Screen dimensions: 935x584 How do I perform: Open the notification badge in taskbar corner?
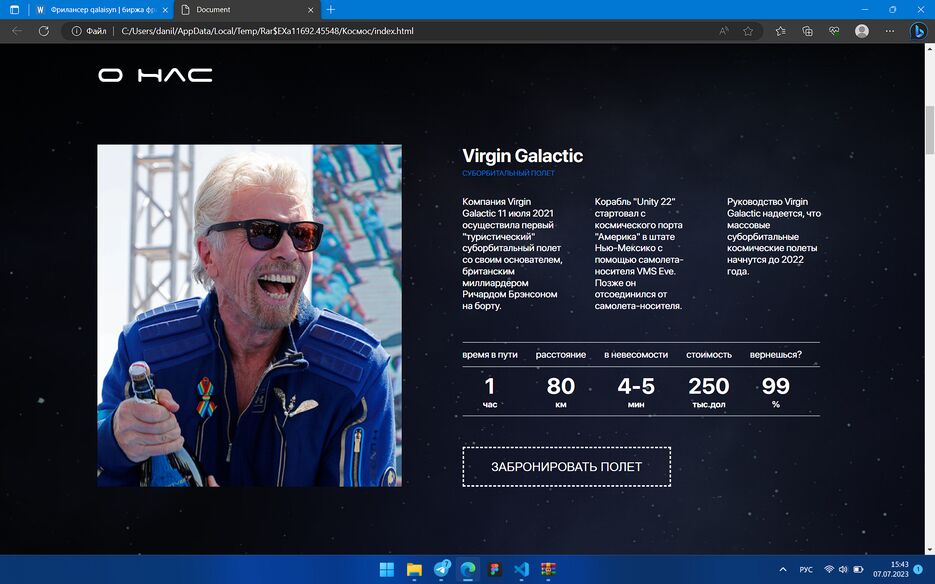pos(918,570)
